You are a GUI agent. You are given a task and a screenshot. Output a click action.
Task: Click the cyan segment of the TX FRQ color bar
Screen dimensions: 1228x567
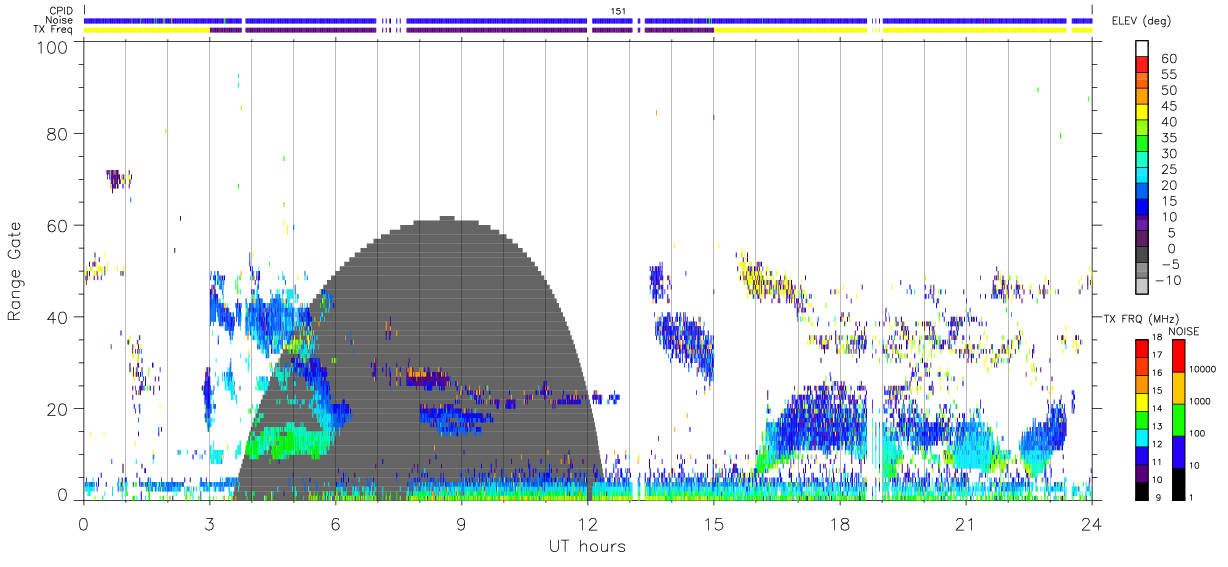click(1143, 435)
